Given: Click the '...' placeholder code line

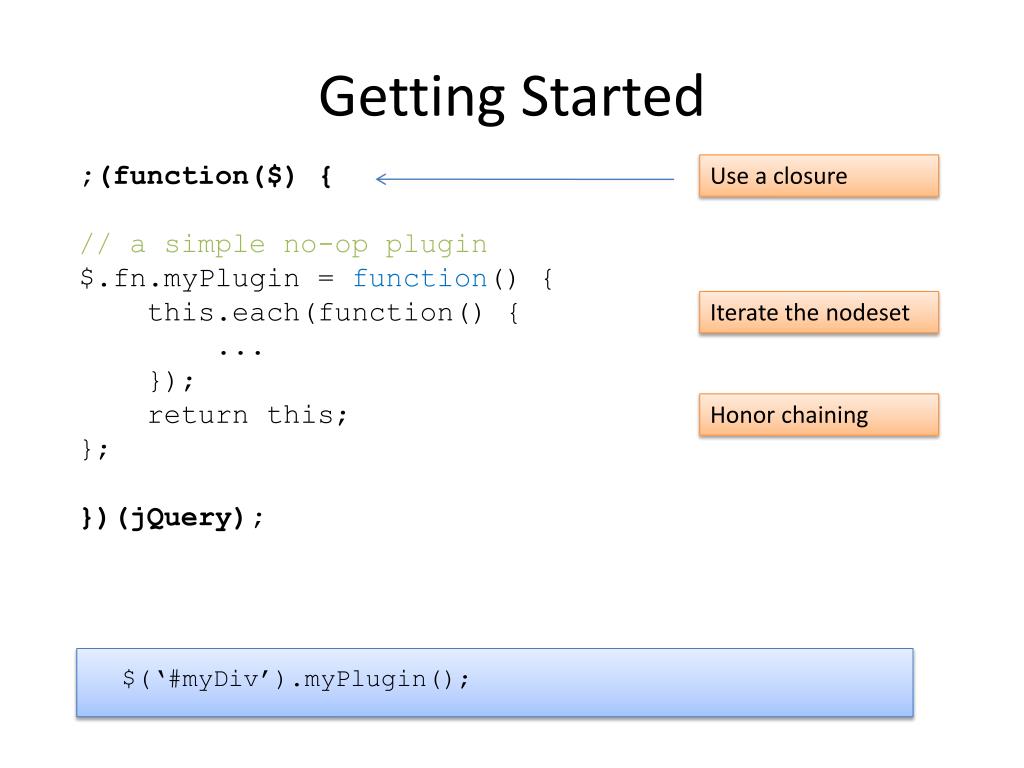Looking at the screenshot, I should pos(240,351).
